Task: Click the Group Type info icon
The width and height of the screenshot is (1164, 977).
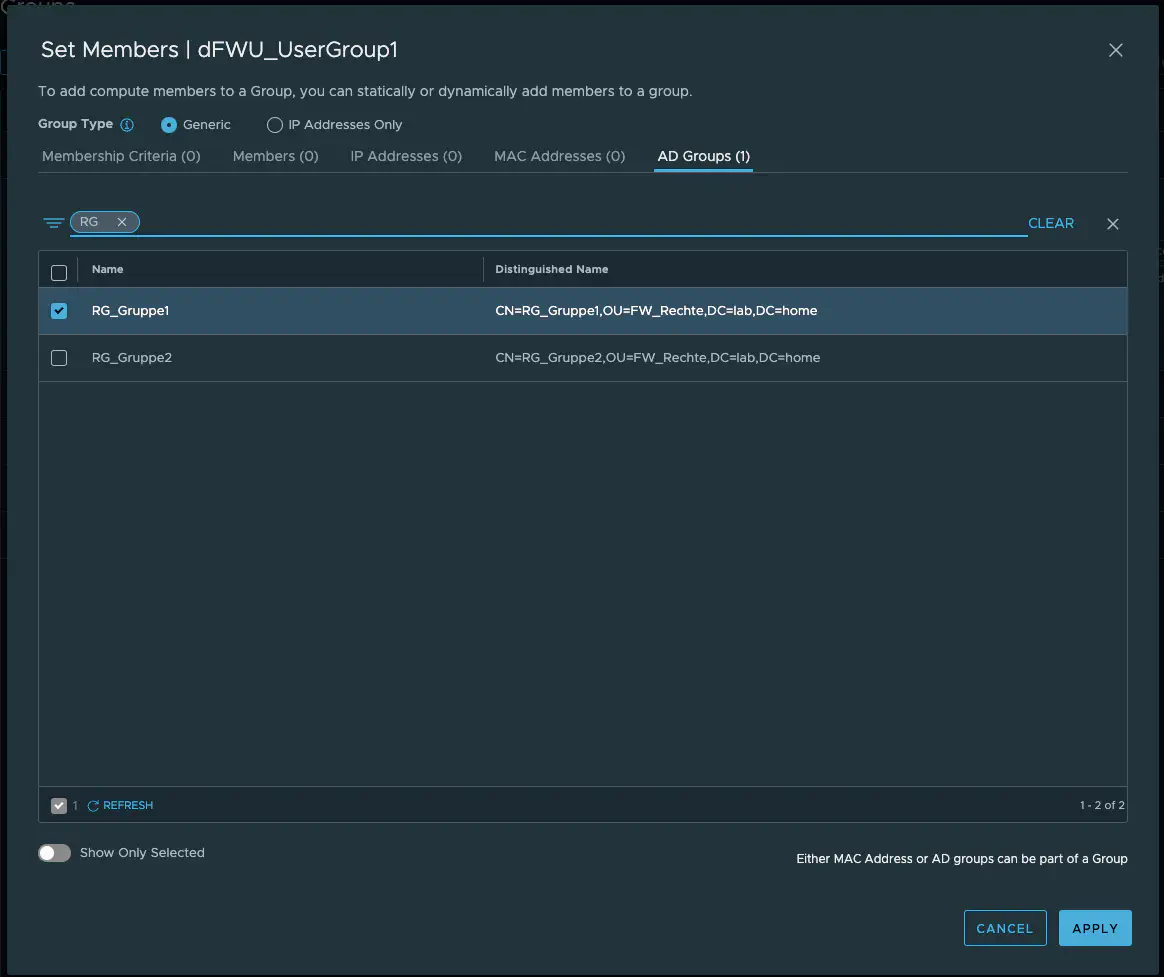Action: [127, 125]
